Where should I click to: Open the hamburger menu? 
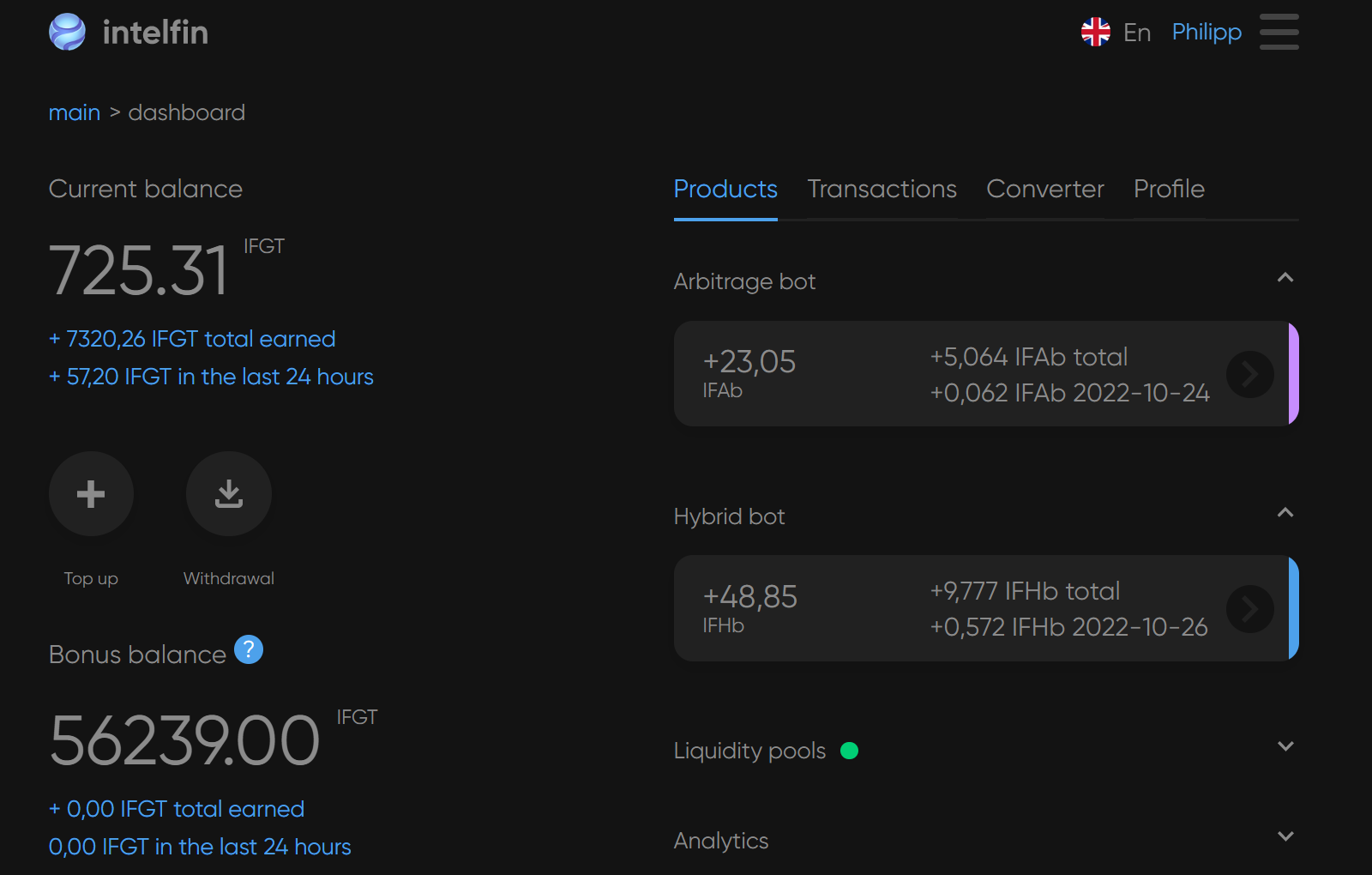click(x=1279, y=32)
